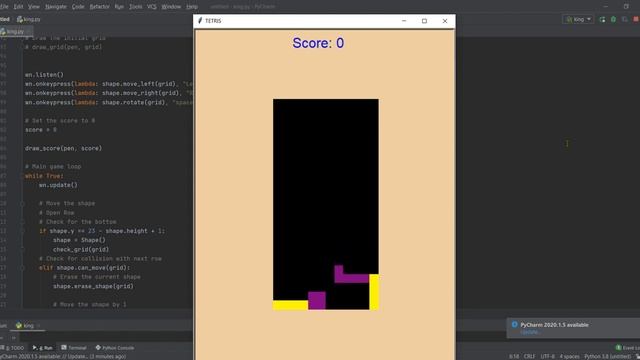This screenshot has width=640, height=360.
Task: Maximize the TETRIS window
Action: (x=424, y=21)
